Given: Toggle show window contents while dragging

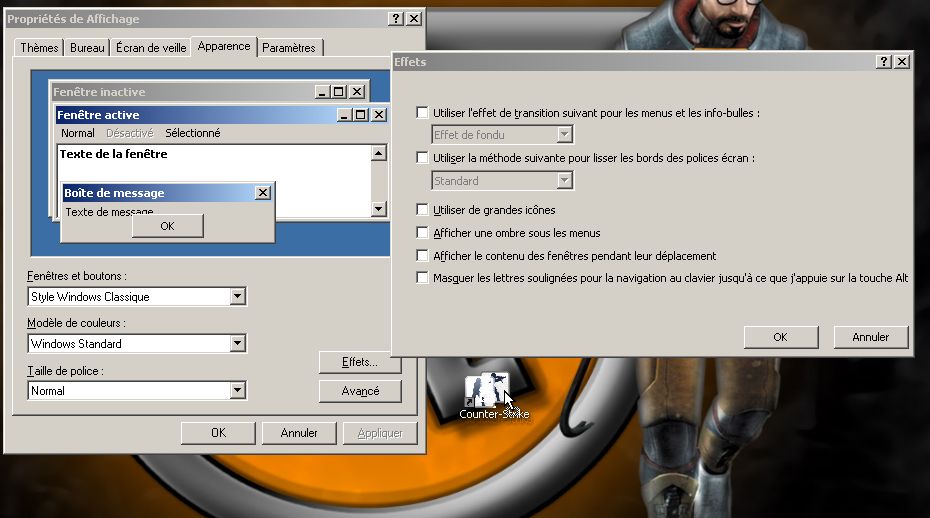Looking at the screenshot, I should (423, 256).
